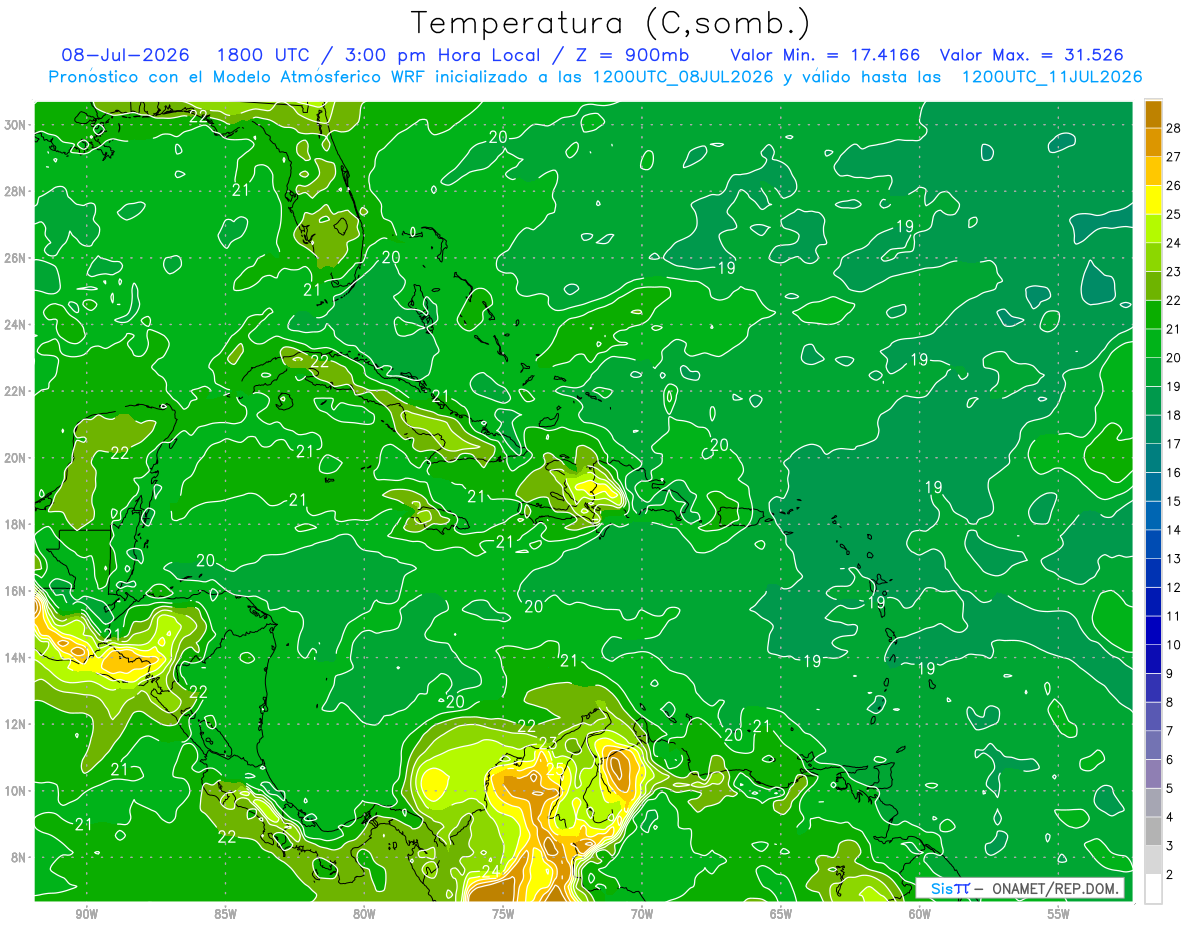Screen dimensions: 1200x927
Task: Click the '1200UTC_11JUL2026' valid-until time
Action: pyautogui.click(x=1051, y=77)
